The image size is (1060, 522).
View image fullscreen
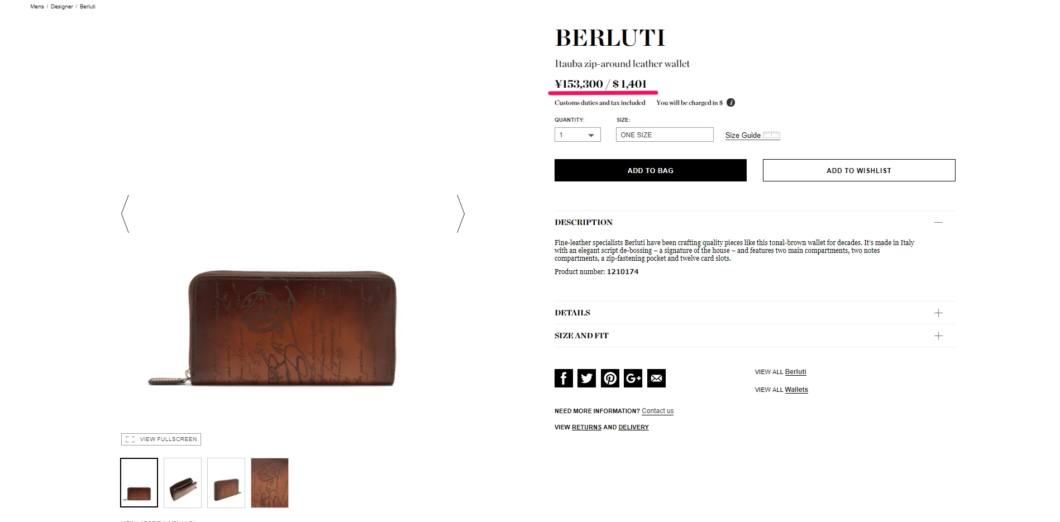161,440
